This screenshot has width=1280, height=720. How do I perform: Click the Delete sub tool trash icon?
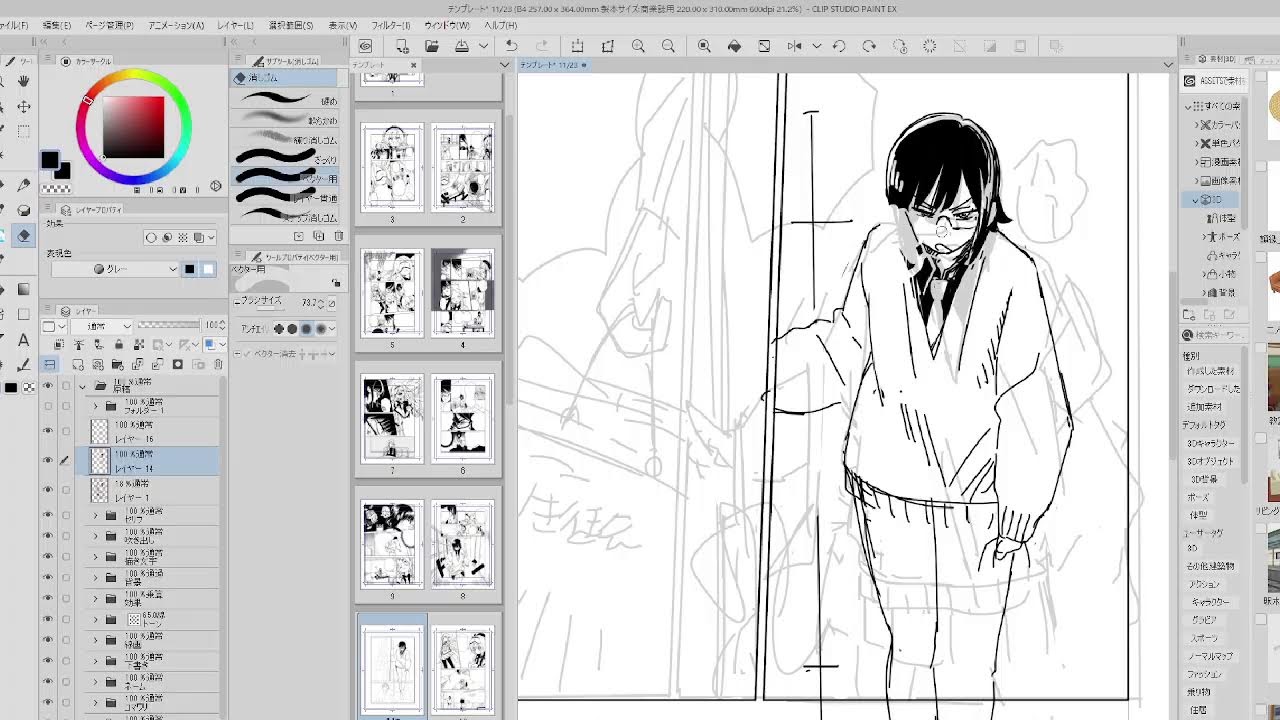click(338, 236)
